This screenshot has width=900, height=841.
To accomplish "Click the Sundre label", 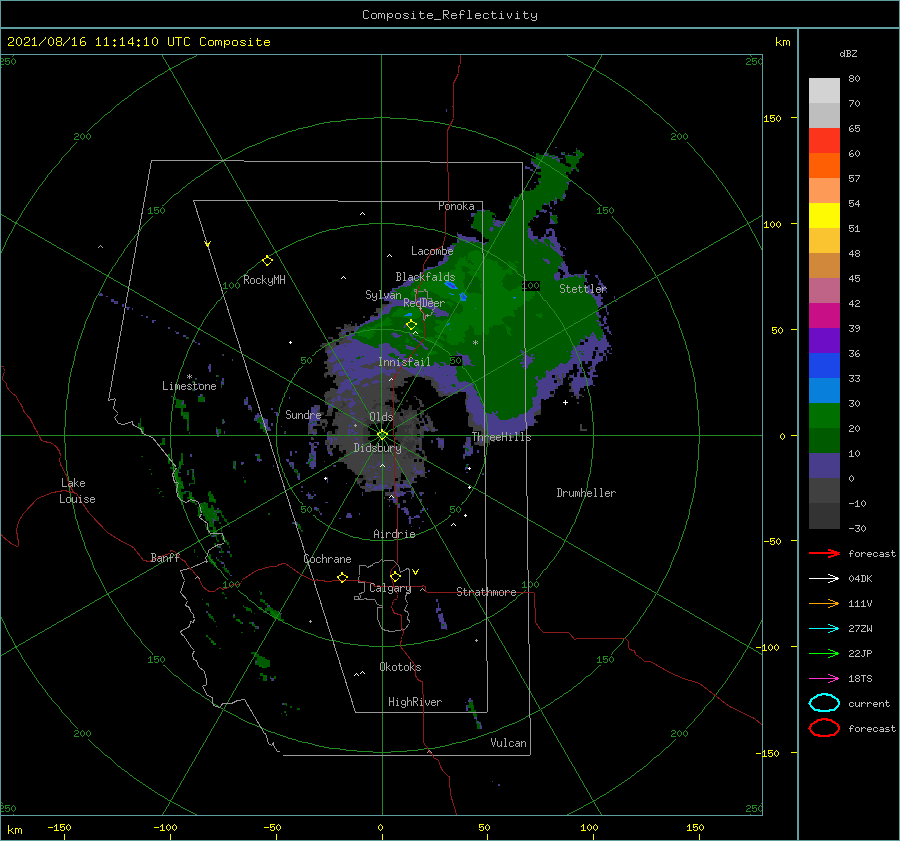I will click(303, 414).
